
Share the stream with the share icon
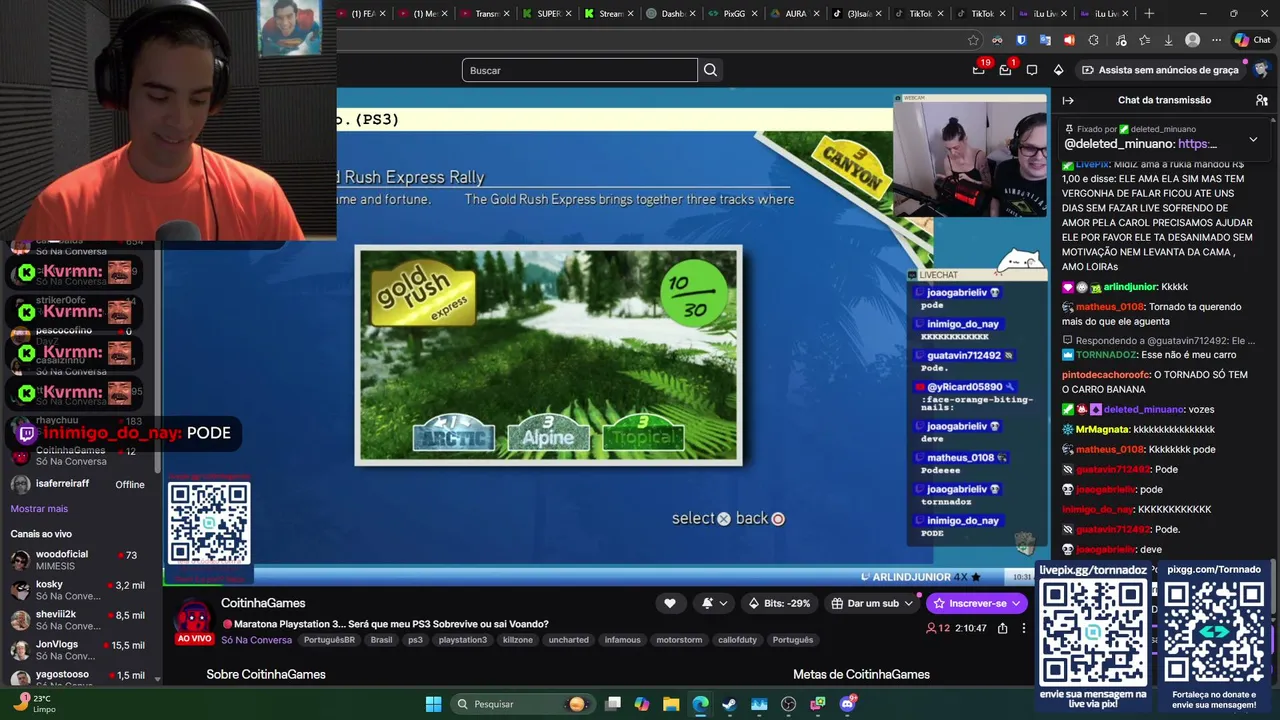pyautogui.click(x=1003, y=628)
